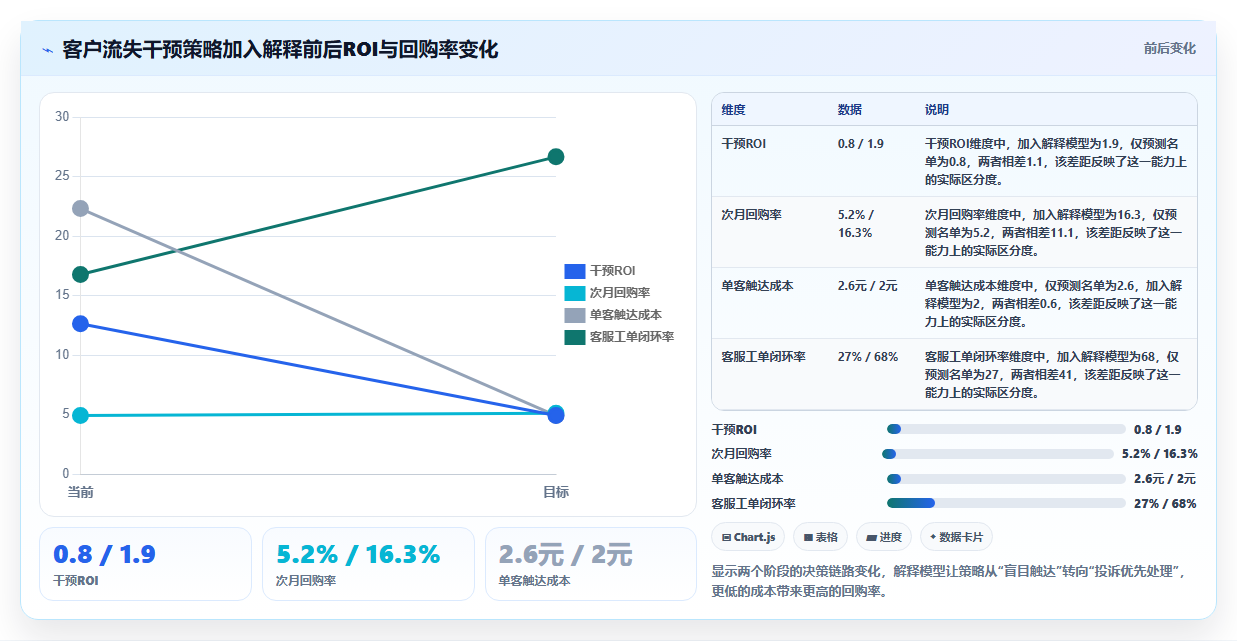Click the 次月回购率 progress bar
The image size is (1237, 641).
point(998,454)
